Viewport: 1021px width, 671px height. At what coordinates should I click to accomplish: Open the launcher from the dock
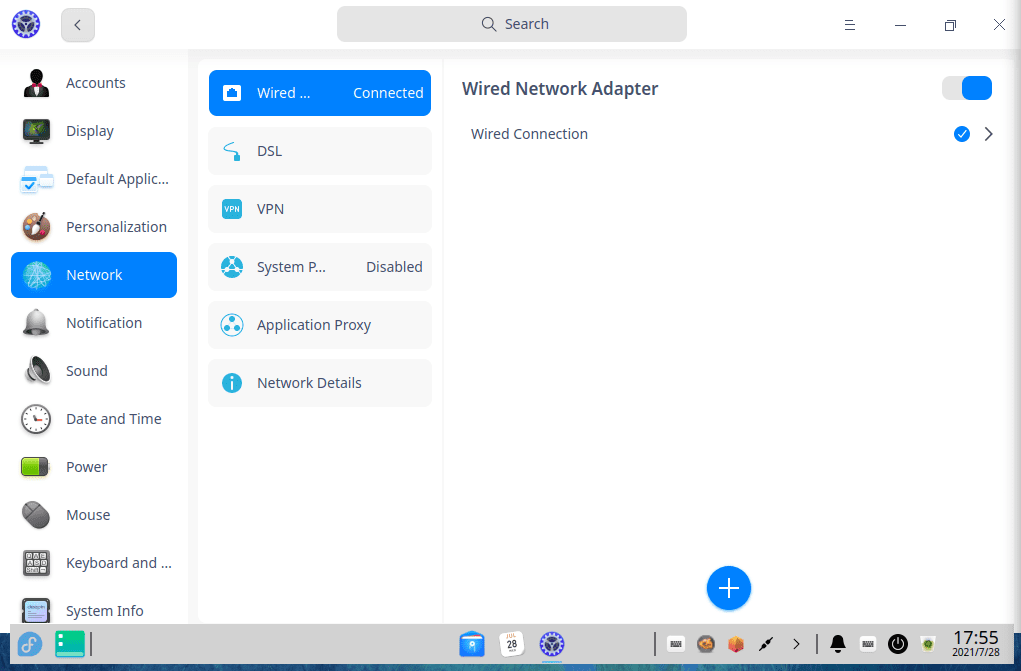pos(30,644)
